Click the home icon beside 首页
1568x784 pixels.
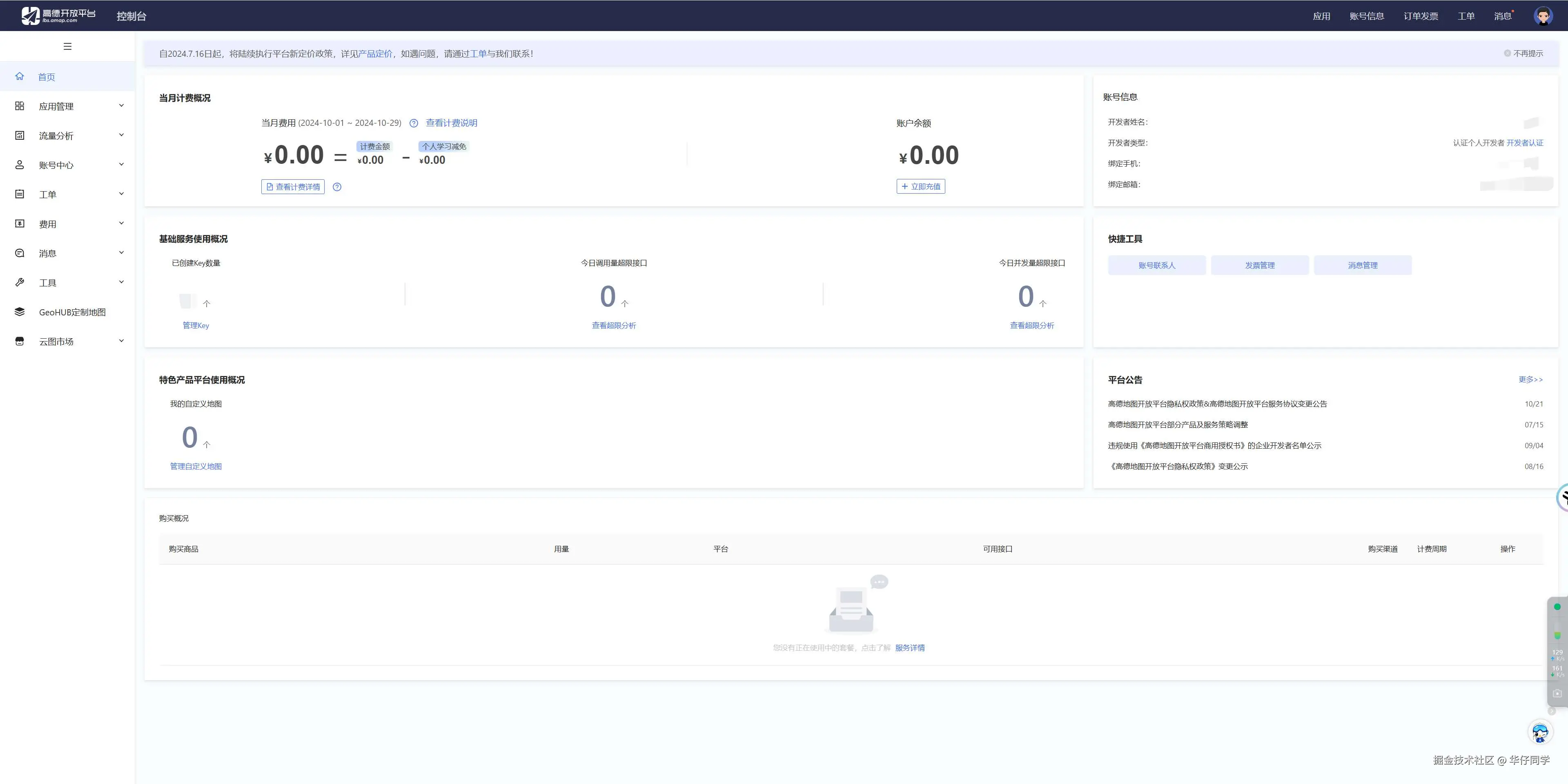pyautogui.click(x=20, y=76)
